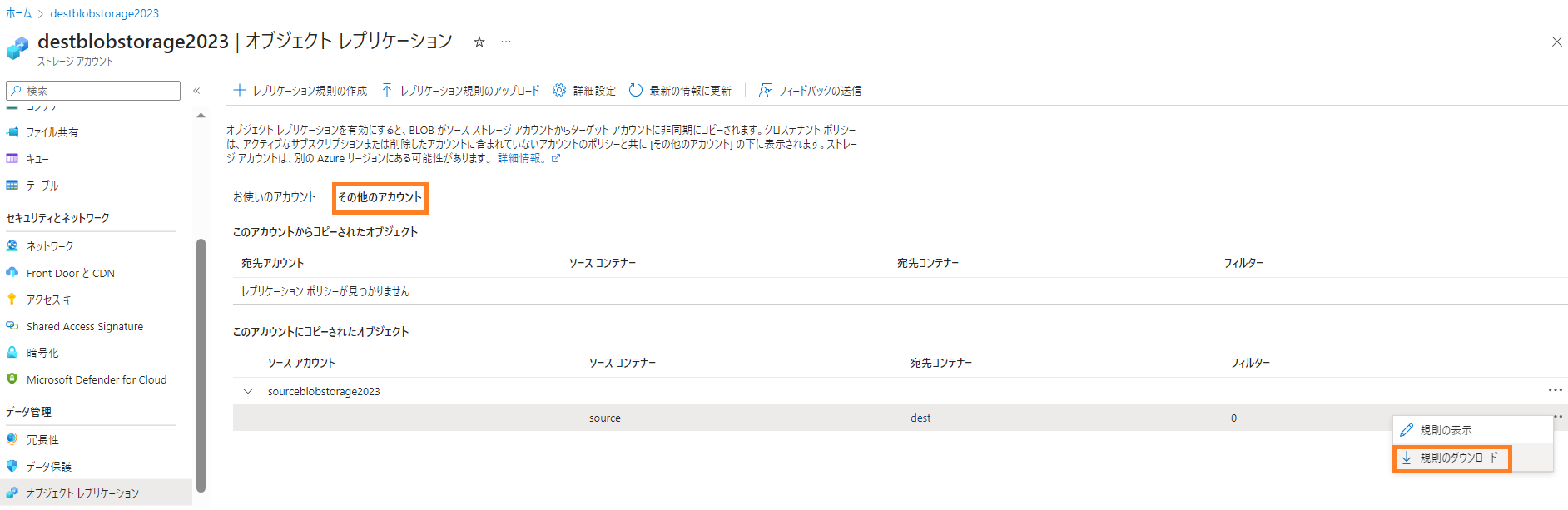This screenshot has height=510, width=1568.
Task: Open ellipsis menu for sourceblobstorage2023 row
Action: pos(1555,390)
